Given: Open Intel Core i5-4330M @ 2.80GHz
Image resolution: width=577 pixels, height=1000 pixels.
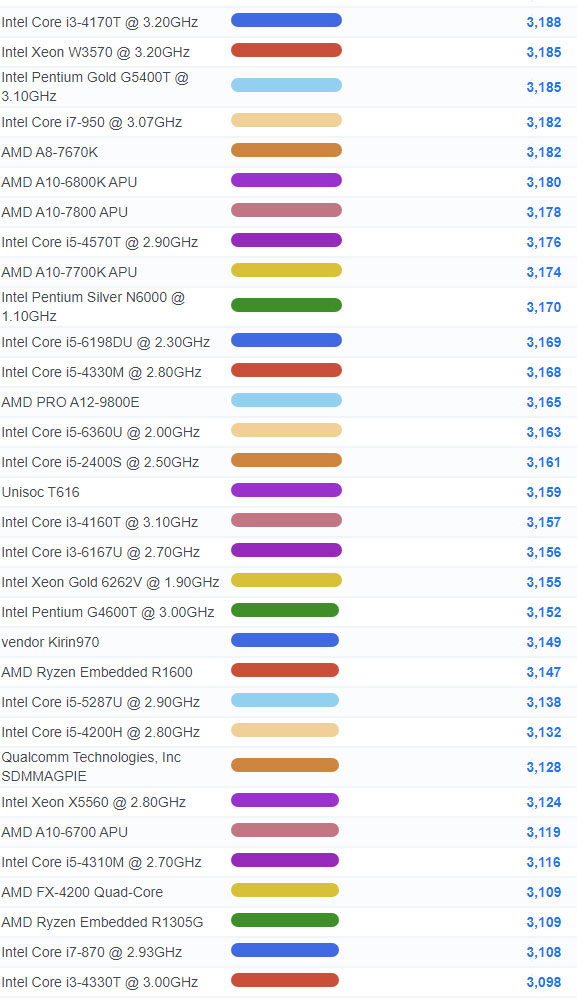Looking at the screenshot, I should 101,372.
